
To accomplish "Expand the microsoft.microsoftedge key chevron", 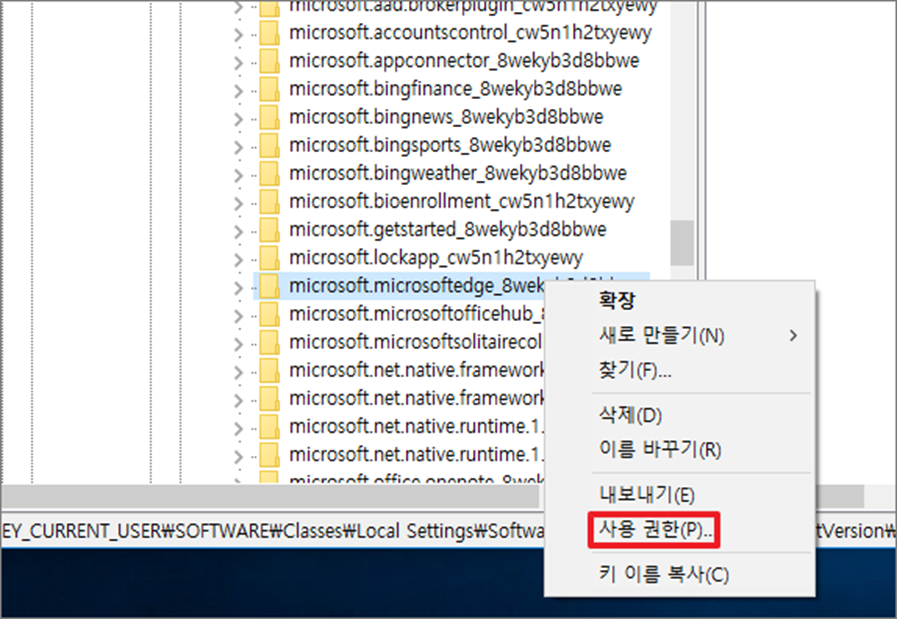I will click(x=239, y=288).
